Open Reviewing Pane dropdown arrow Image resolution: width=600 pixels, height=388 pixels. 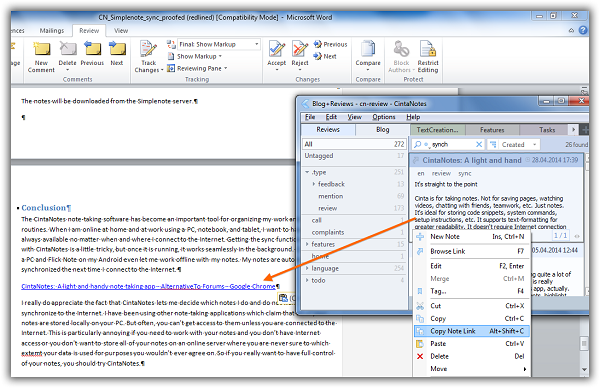point(226,68)
